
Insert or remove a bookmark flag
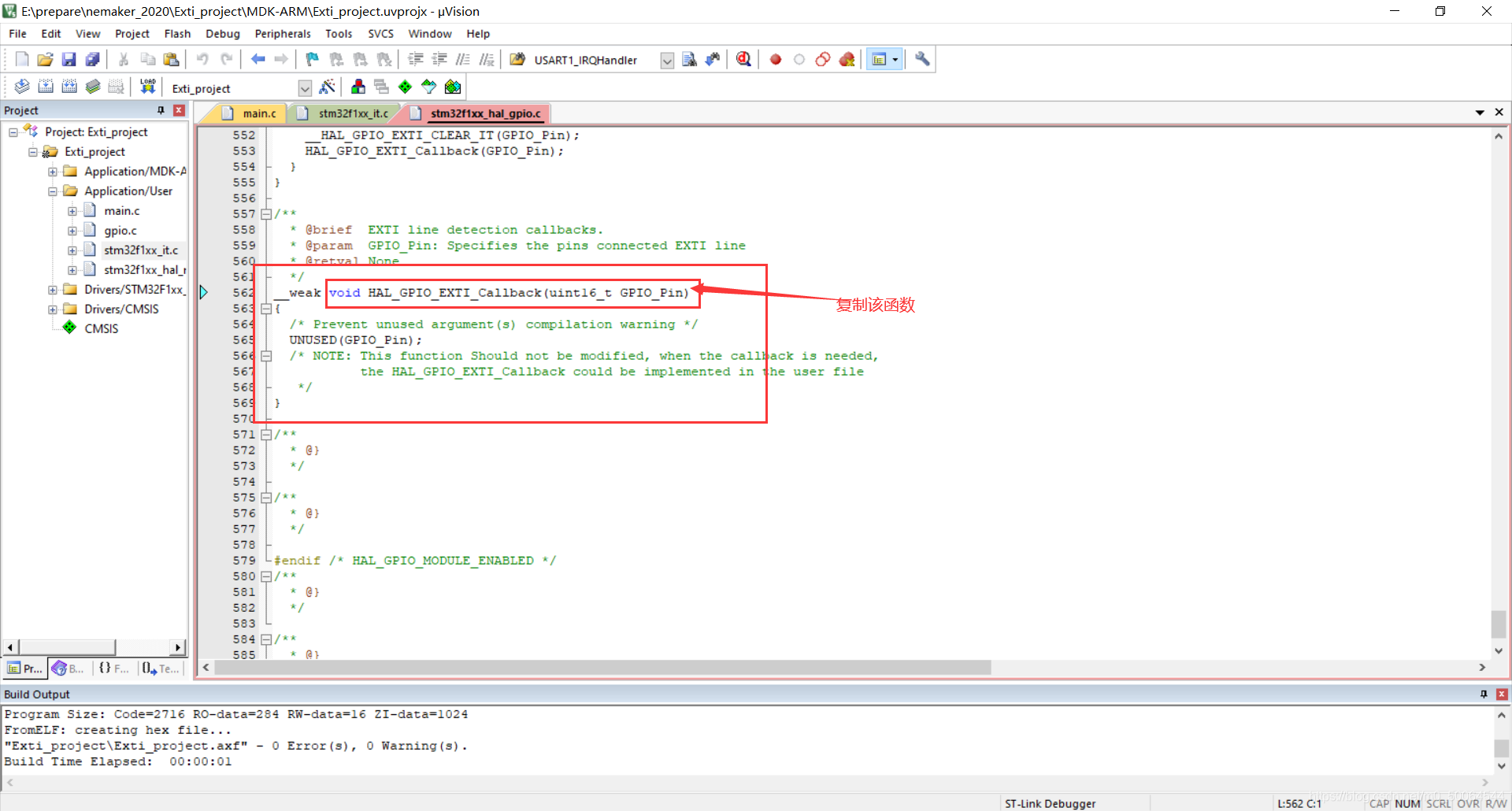[313, 59]
